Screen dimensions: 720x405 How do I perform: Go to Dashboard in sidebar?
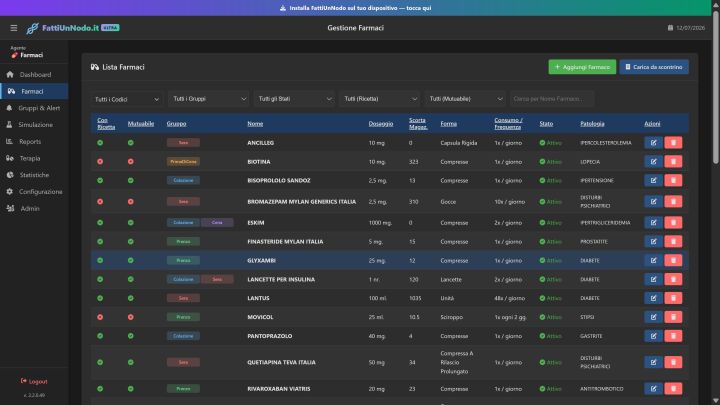point(34,74)
